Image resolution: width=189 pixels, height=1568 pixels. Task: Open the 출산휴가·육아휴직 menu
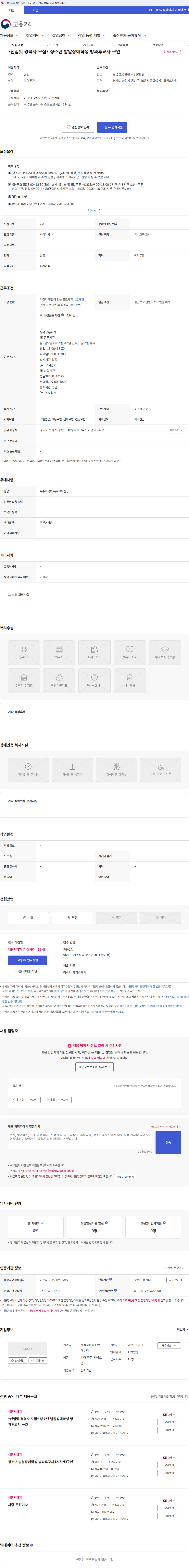[129, 35]
